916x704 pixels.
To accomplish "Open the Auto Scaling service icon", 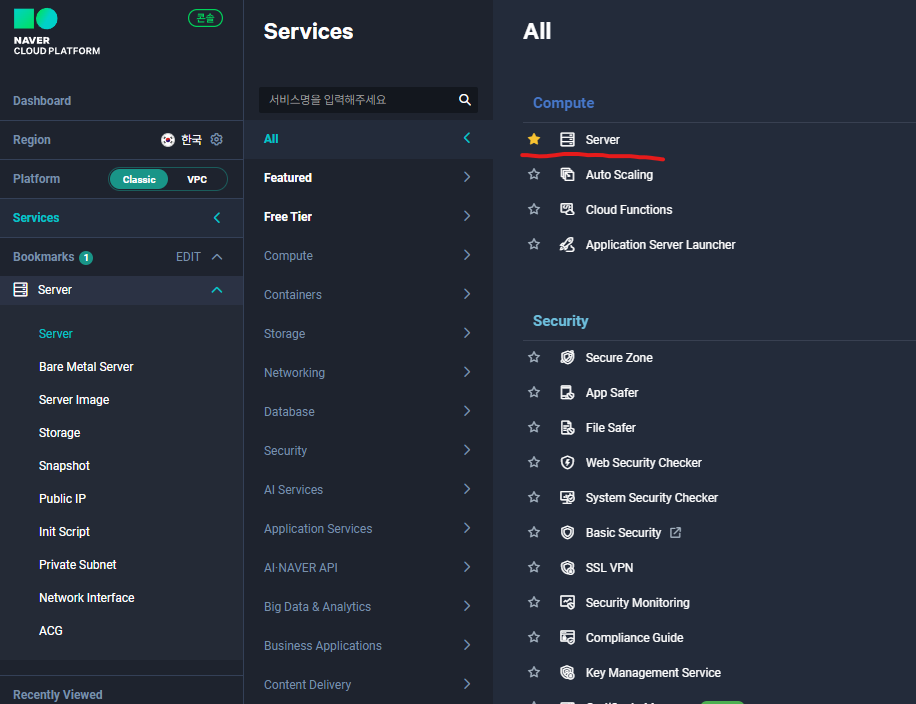I will point(567,174).
